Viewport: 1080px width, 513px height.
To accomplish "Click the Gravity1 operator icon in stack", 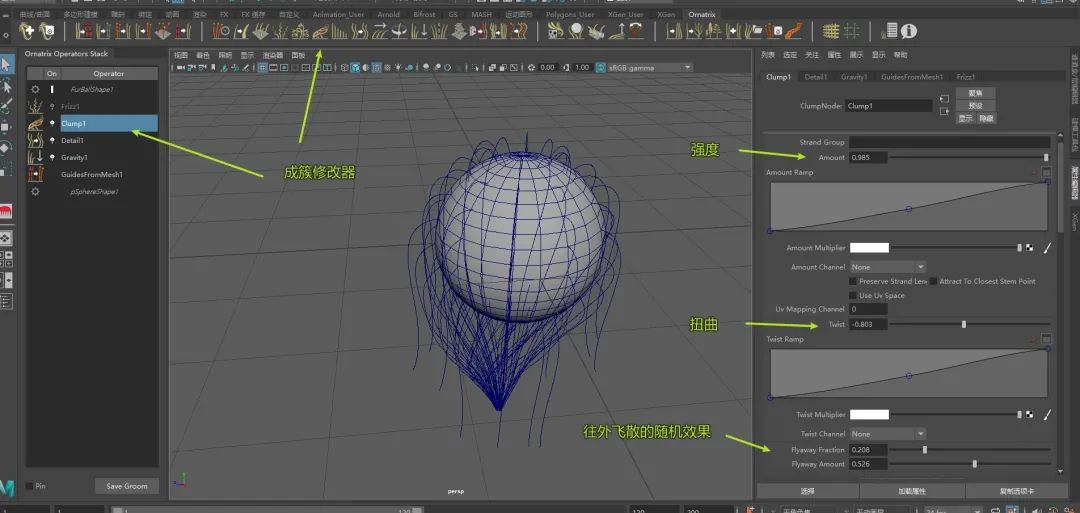I will point(37,158).
